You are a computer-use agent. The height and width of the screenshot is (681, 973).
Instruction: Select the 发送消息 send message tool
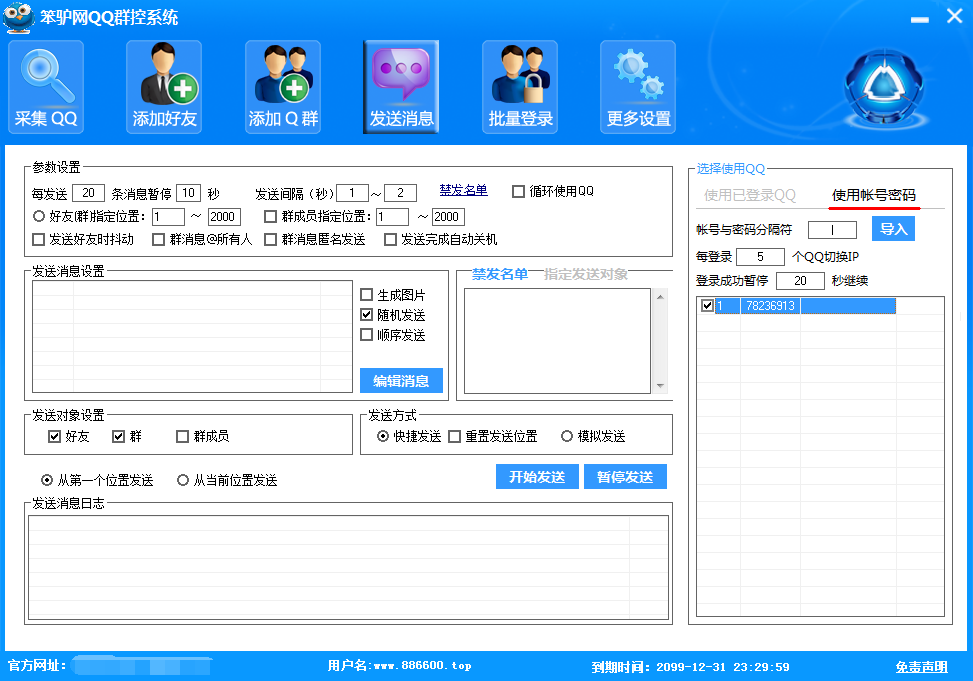[x=401, y=87]
